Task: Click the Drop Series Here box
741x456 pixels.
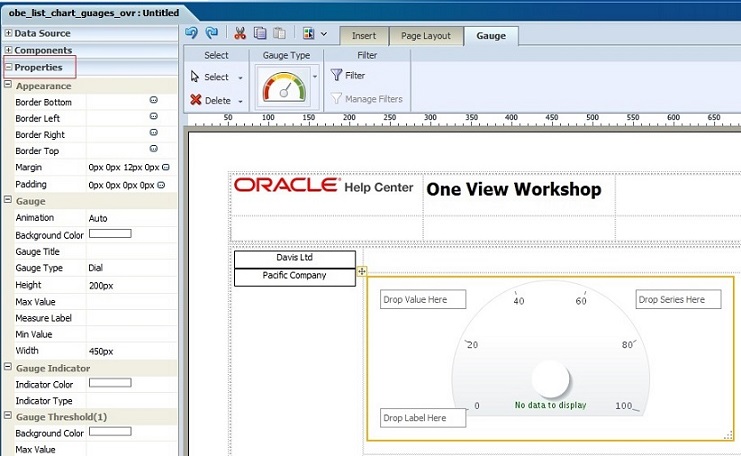Action: [678, 300]
